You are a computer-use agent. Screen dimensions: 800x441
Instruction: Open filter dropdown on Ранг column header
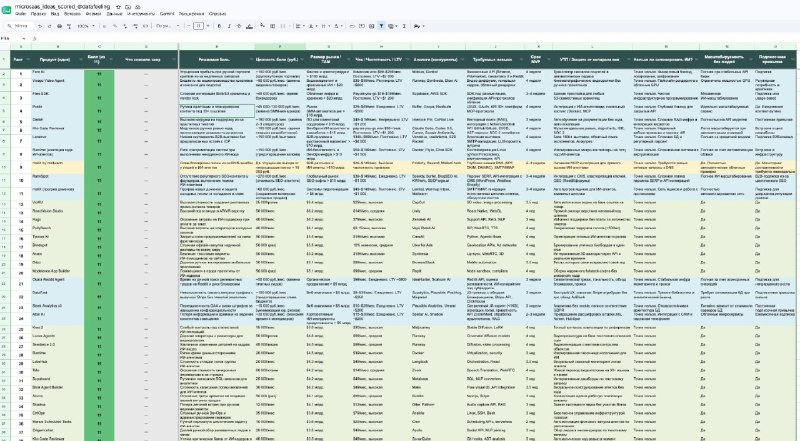coord(28,60)
